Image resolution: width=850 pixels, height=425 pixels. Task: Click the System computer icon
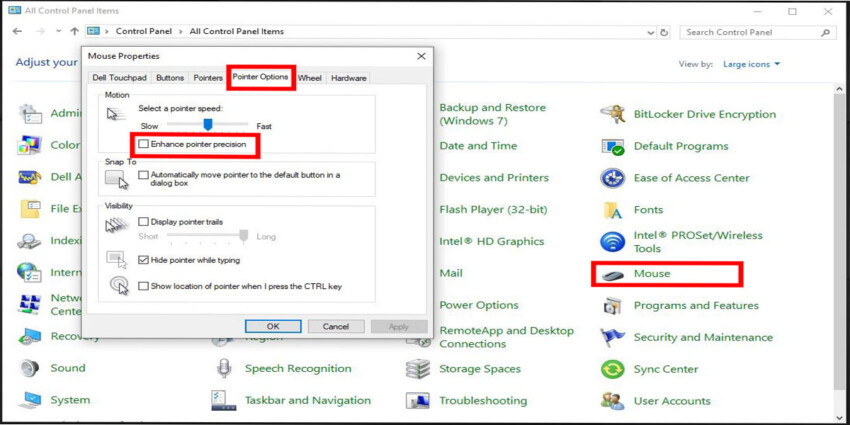point(29,400)
